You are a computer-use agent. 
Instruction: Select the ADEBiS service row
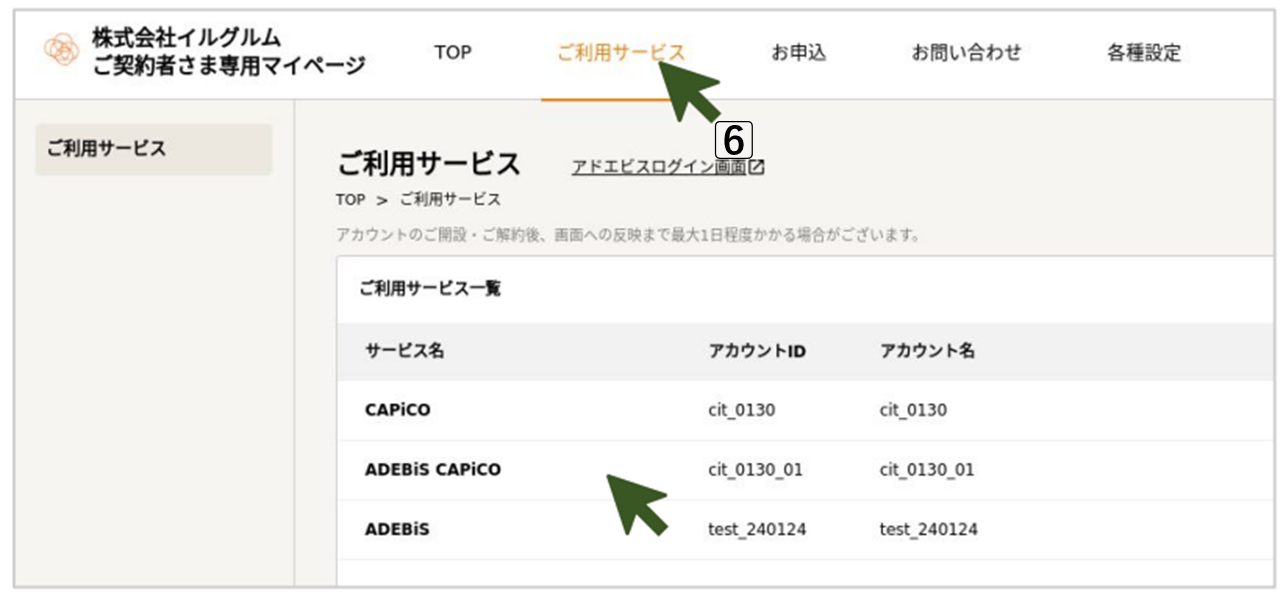tap(397, 530)
